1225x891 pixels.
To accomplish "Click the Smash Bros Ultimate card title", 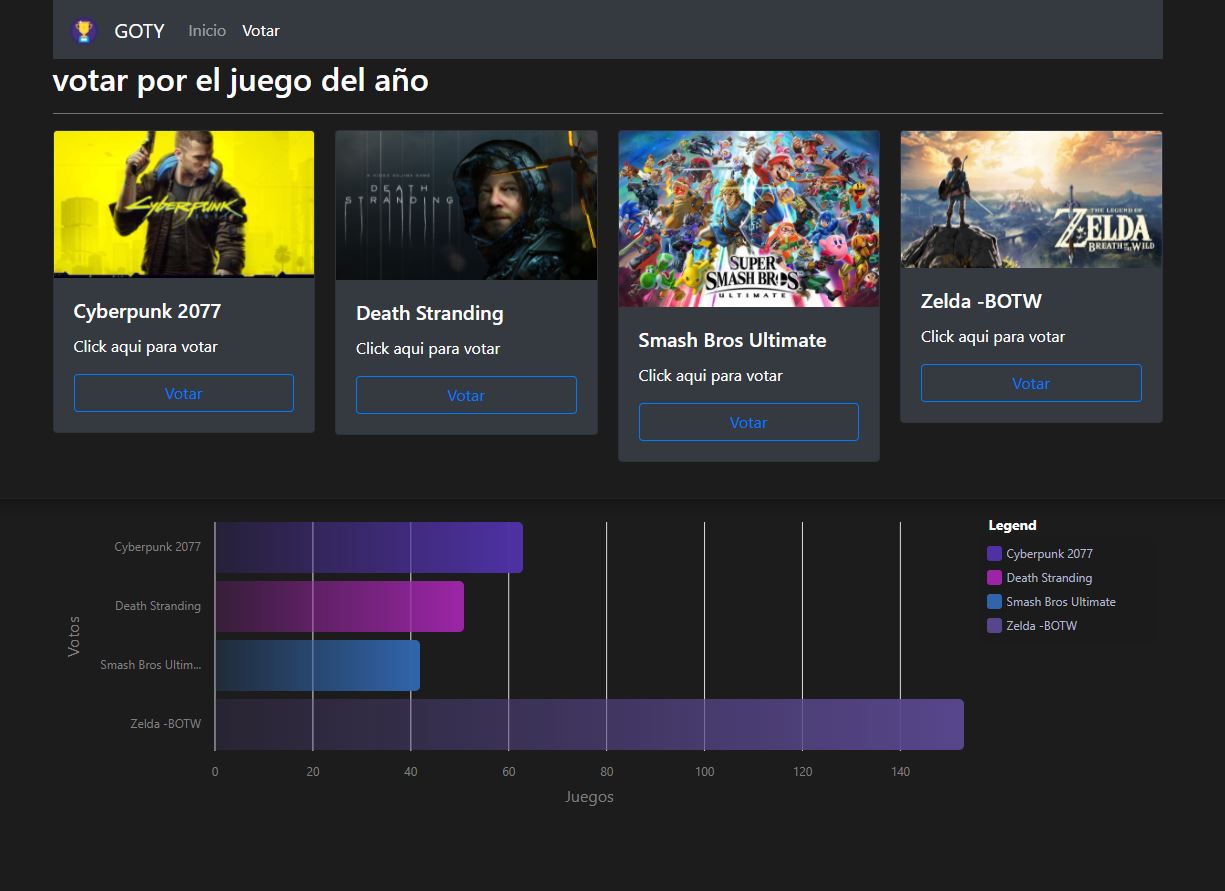I will pos(732,340).
